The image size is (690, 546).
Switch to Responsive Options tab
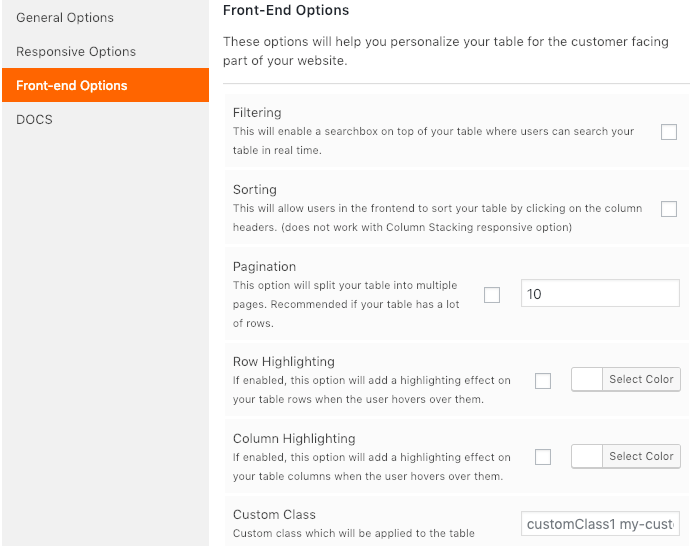[76, 52]
